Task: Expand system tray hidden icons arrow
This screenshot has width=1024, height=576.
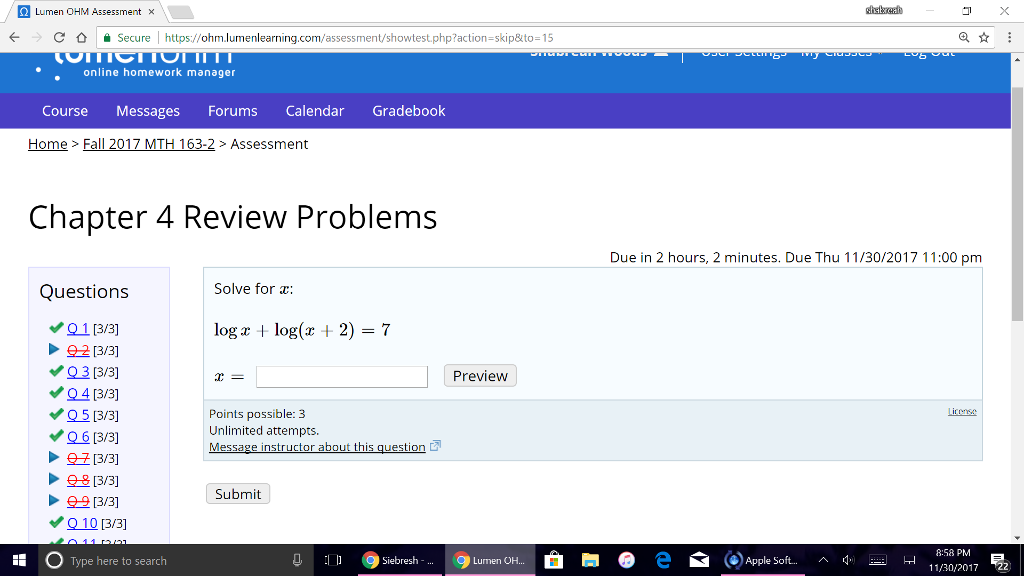Action: tap(825, 560)
